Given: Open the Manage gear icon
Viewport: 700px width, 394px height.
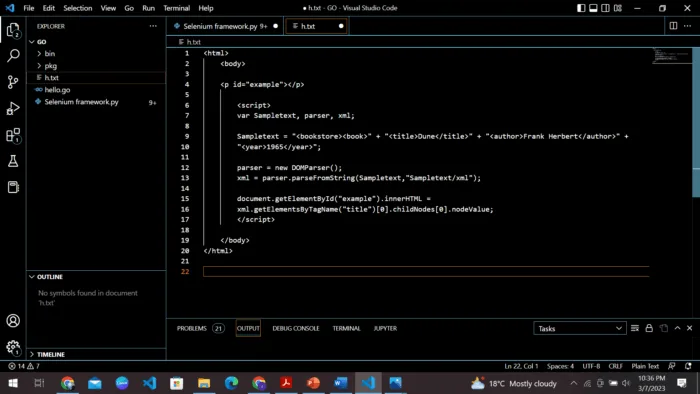Looking at the screenshot, I should (x=13, y=347).
